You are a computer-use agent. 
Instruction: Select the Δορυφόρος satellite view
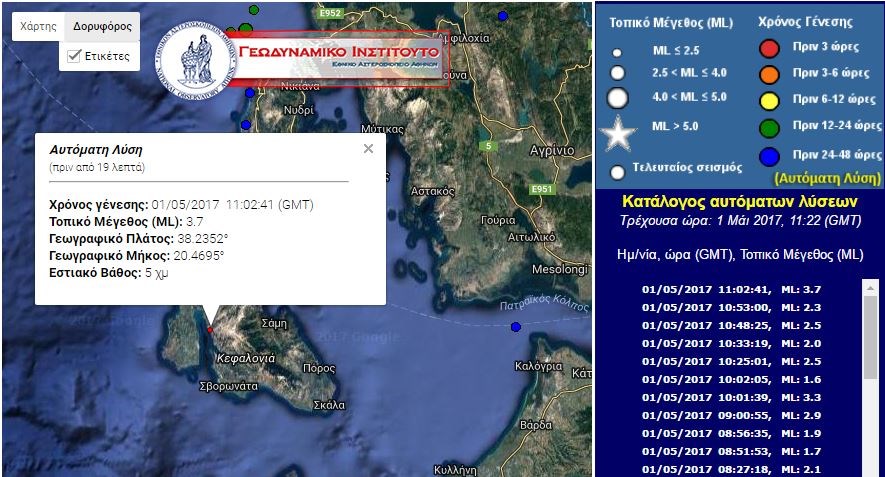(x=101, y=26)
